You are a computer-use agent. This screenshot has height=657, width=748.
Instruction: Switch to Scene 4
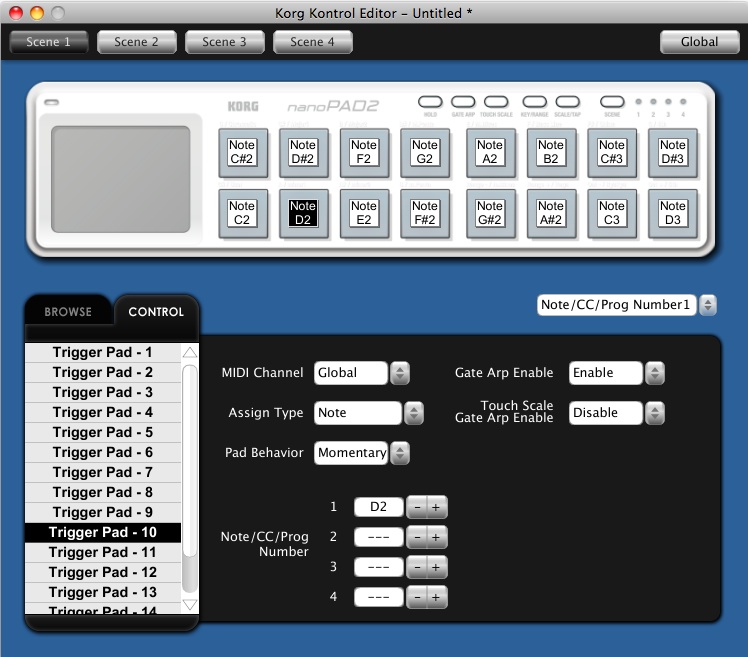pos(312,42)
